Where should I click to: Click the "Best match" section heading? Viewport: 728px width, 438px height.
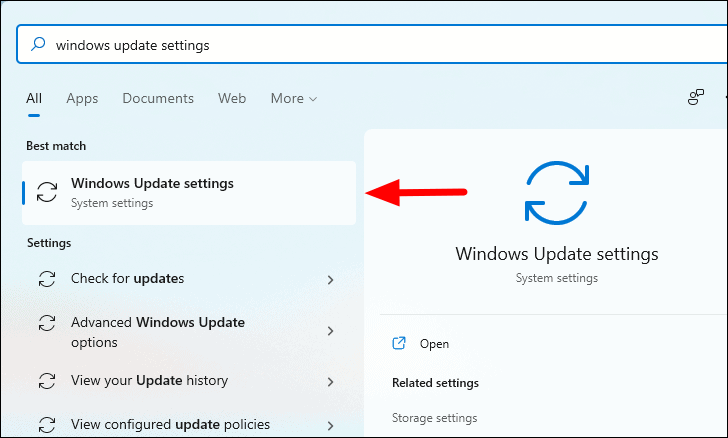point(56,146)
